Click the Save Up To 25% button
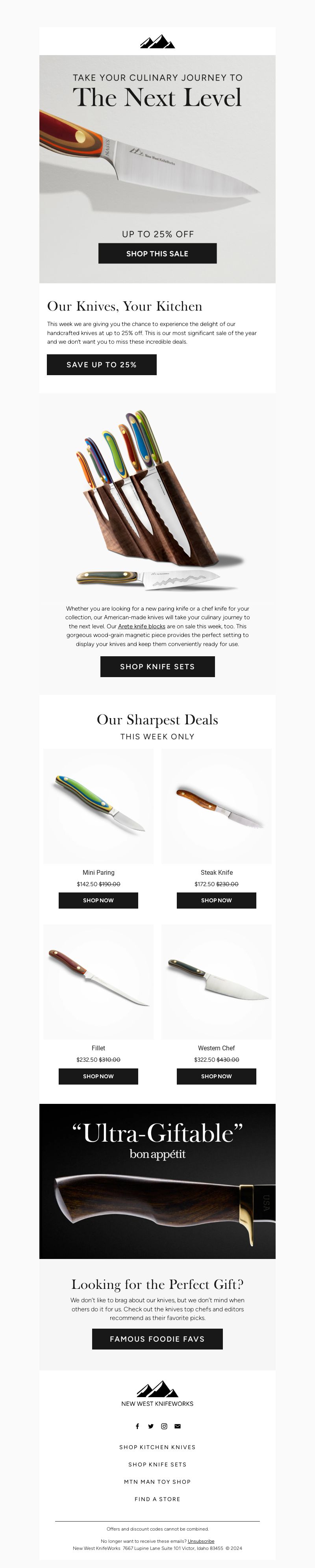Image resolution: width=315 pixels, height=1568 pixels. tap(102, 365)
